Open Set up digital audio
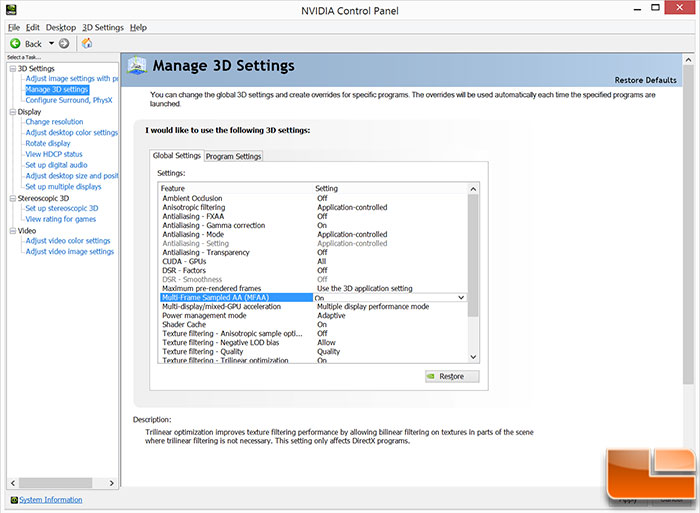Screen dimensions: 700x513 [56, 165]
